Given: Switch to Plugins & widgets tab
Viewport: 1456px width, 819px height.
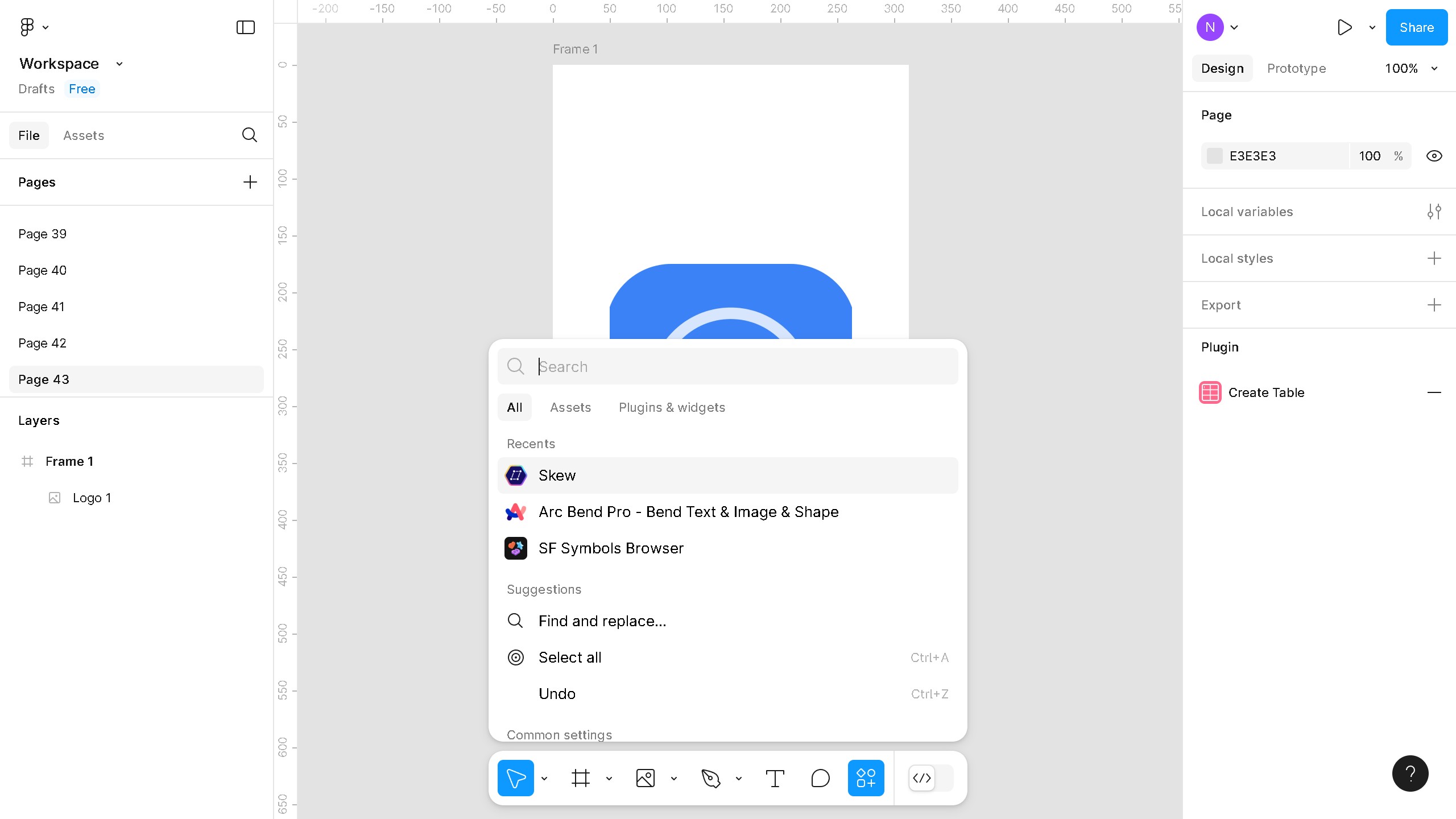Looking at the screenshot, I should (672, 407).
